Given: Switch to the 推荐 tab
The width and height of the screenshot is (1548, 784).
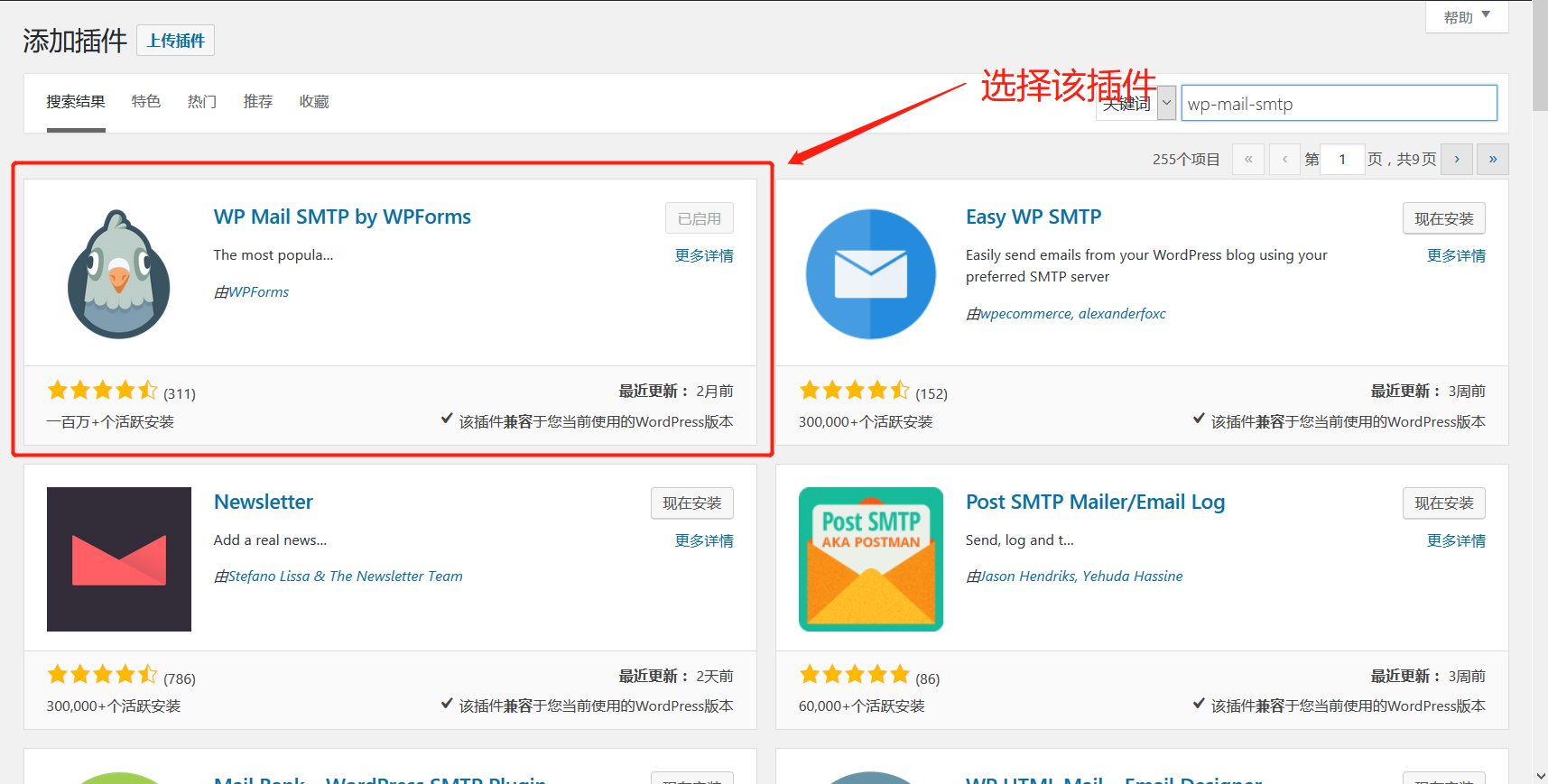Looking at the screenshot, I should tap(258, 102).
